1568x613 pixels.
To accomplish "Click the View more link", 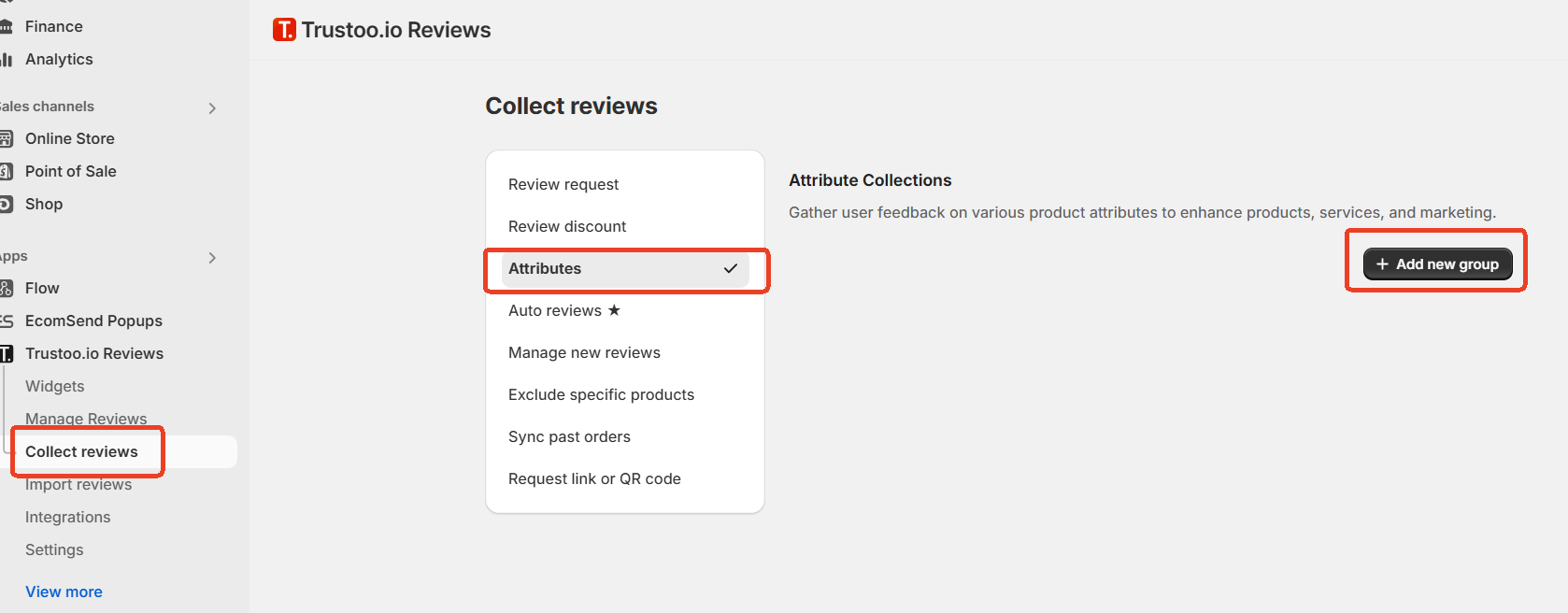I will tap(64, 592).
